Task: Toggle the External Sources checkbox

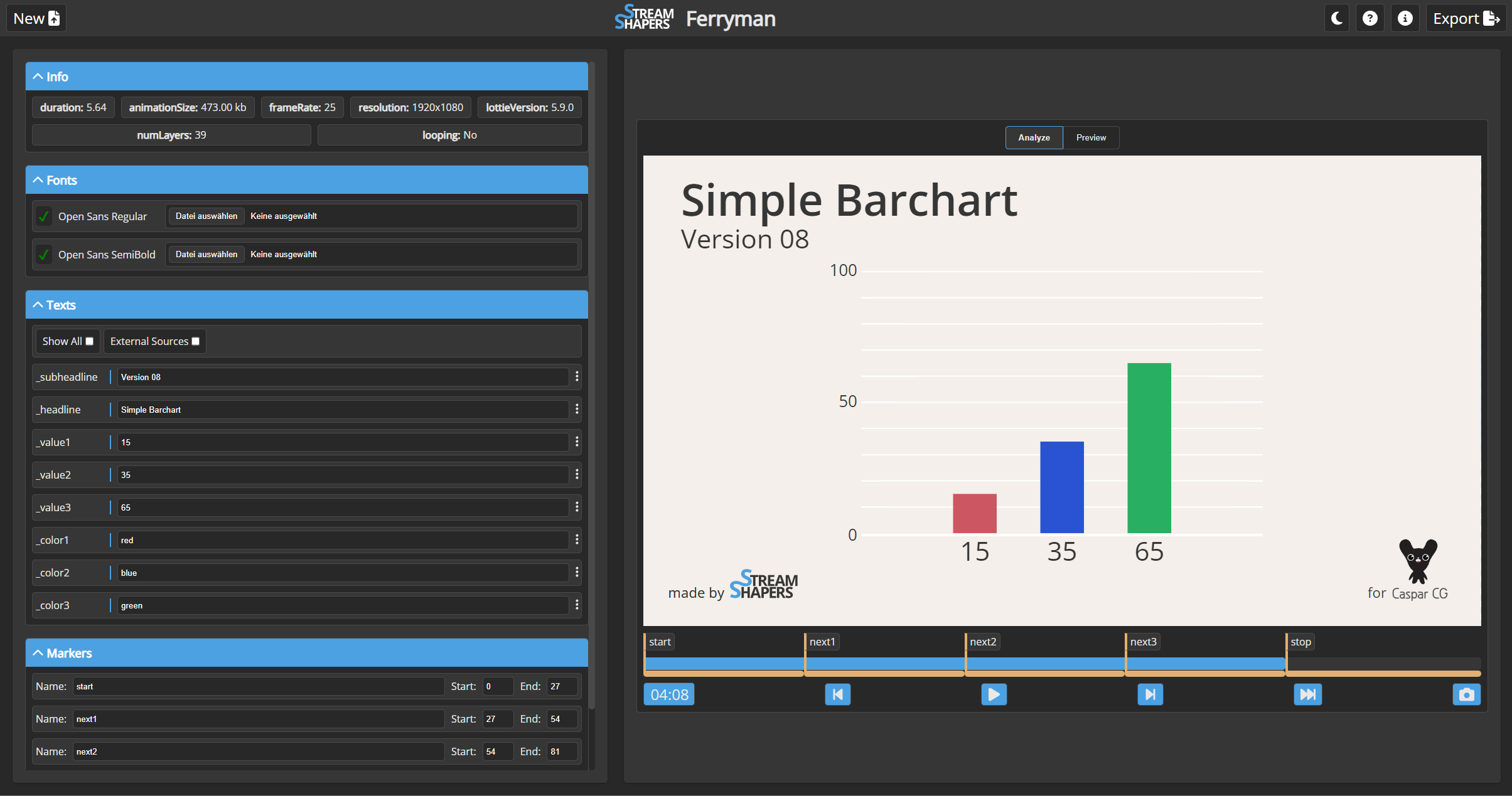Action: coord(195,341)
